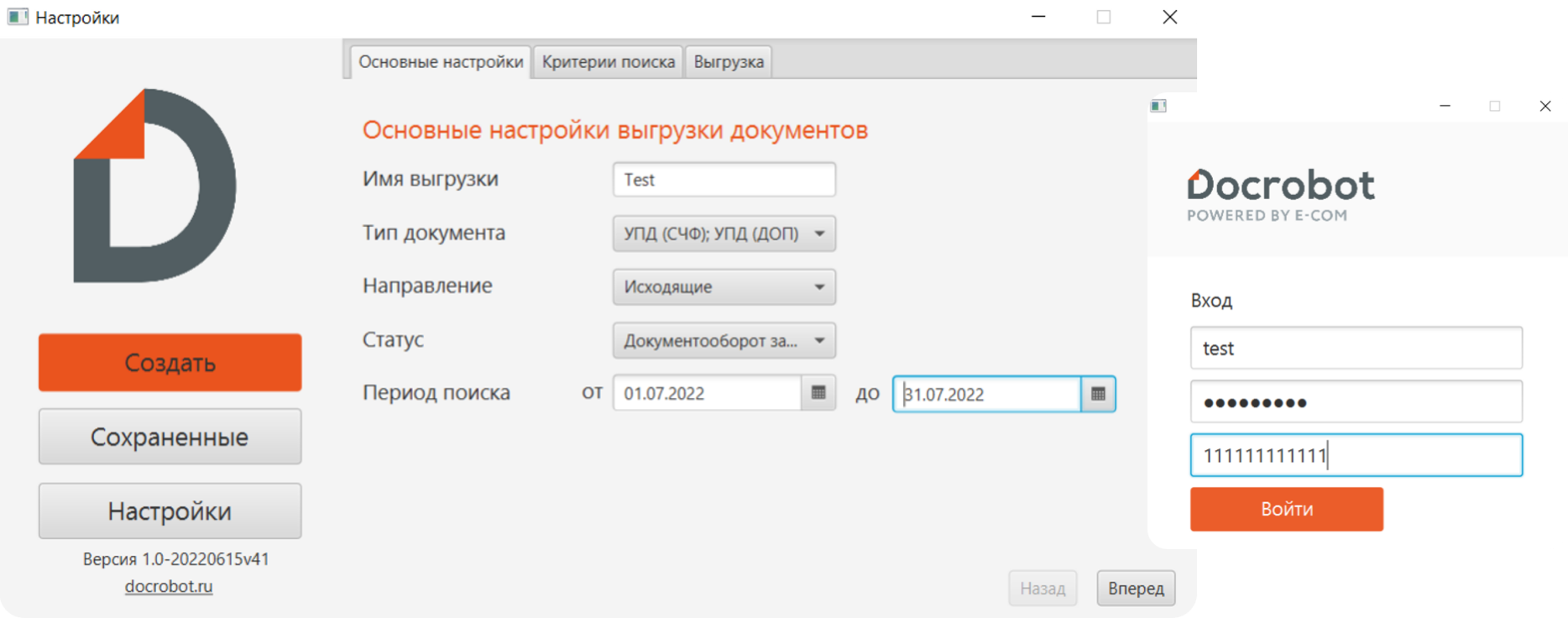Screen dimensions: 1568x618
Task: Click the Версия 1.0-20220615v41 text
Action: click(175, 559)
